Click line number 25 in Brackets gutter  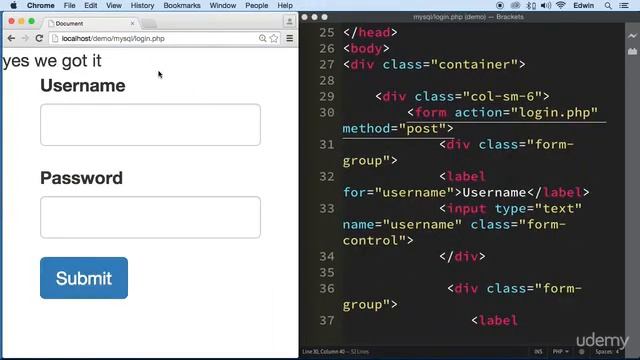pos(327,32)
